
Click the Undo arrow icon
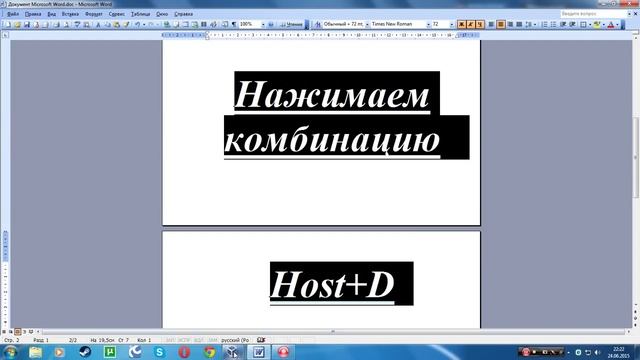tap(138, 24)
